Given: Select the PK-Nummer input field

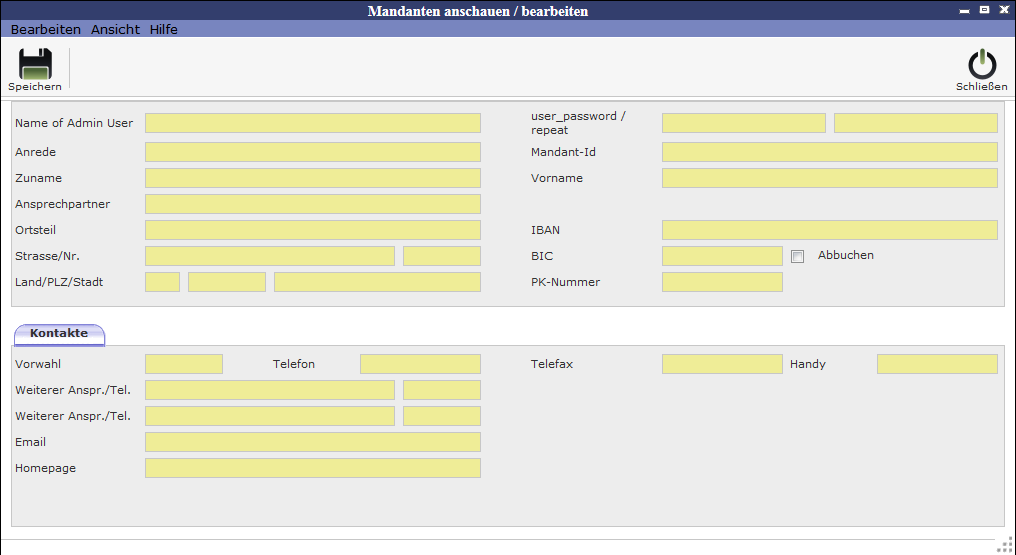Looking at the screenshot, I should pyautogui.click(x=722, y=282).
